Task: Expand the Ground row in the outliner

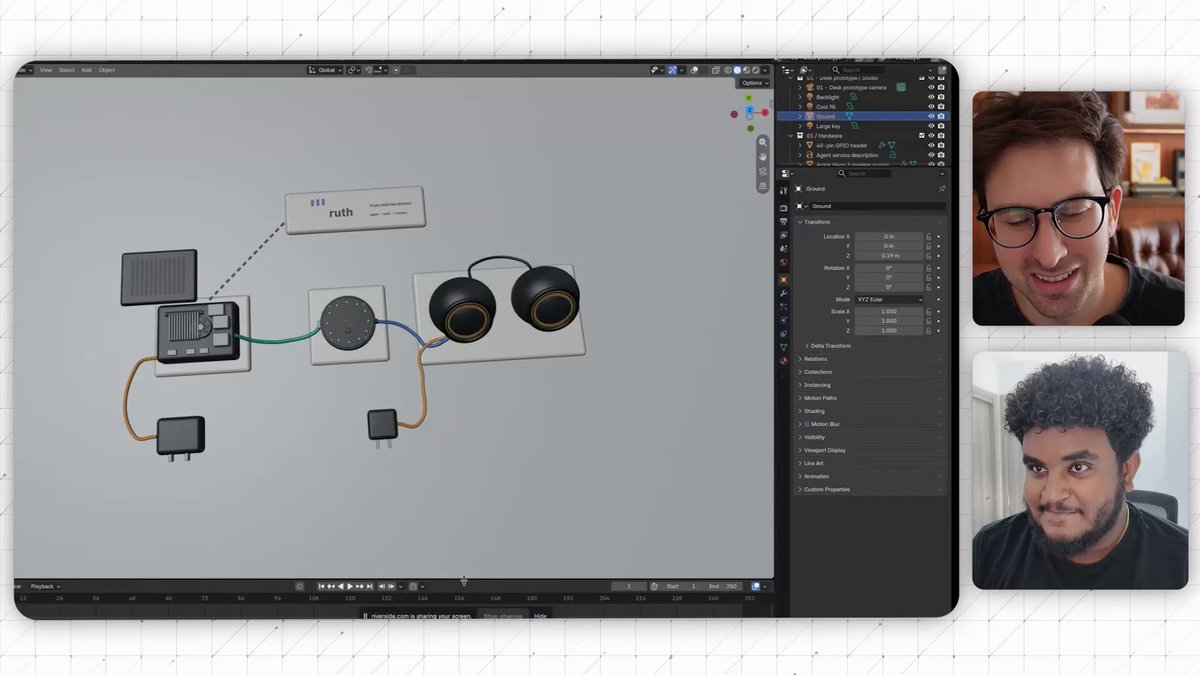Action: coord(799,116)
